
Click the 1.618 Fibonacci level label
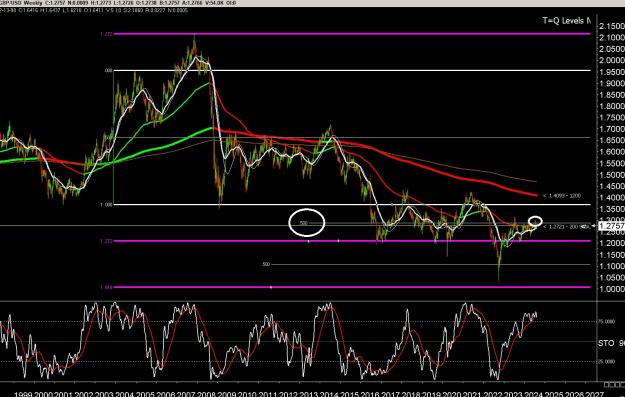pos(106,287)
